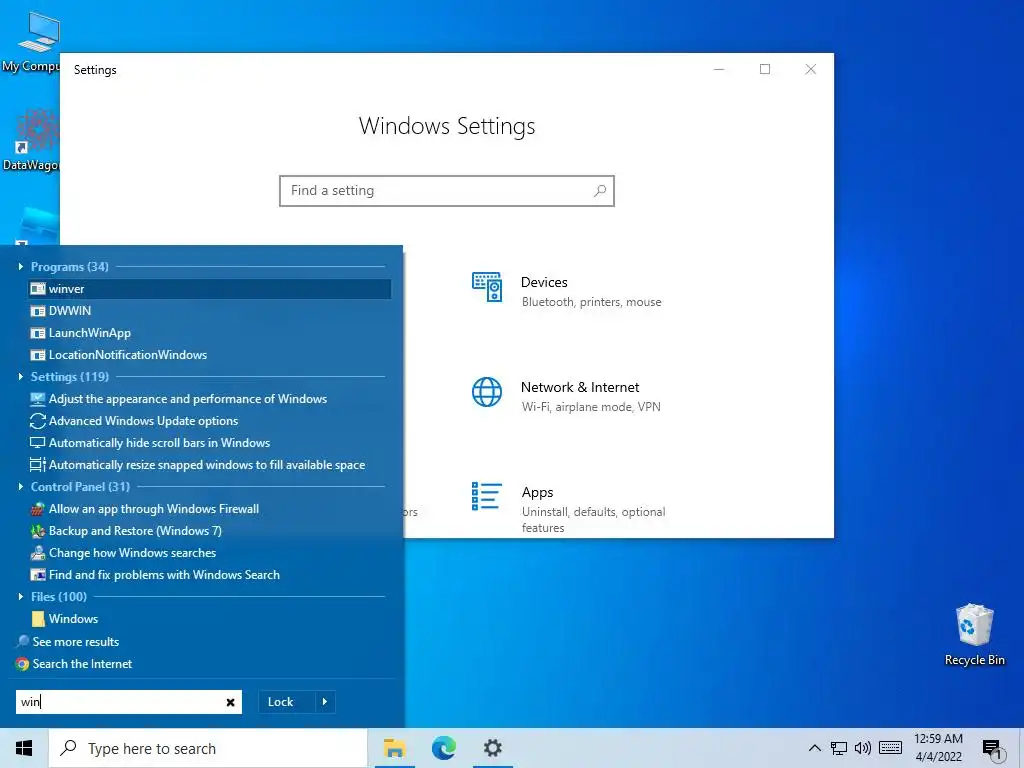The width and height of the screenshot is (1024, 768).
Task: Open the Devices category link
Action: coord(544,283)
